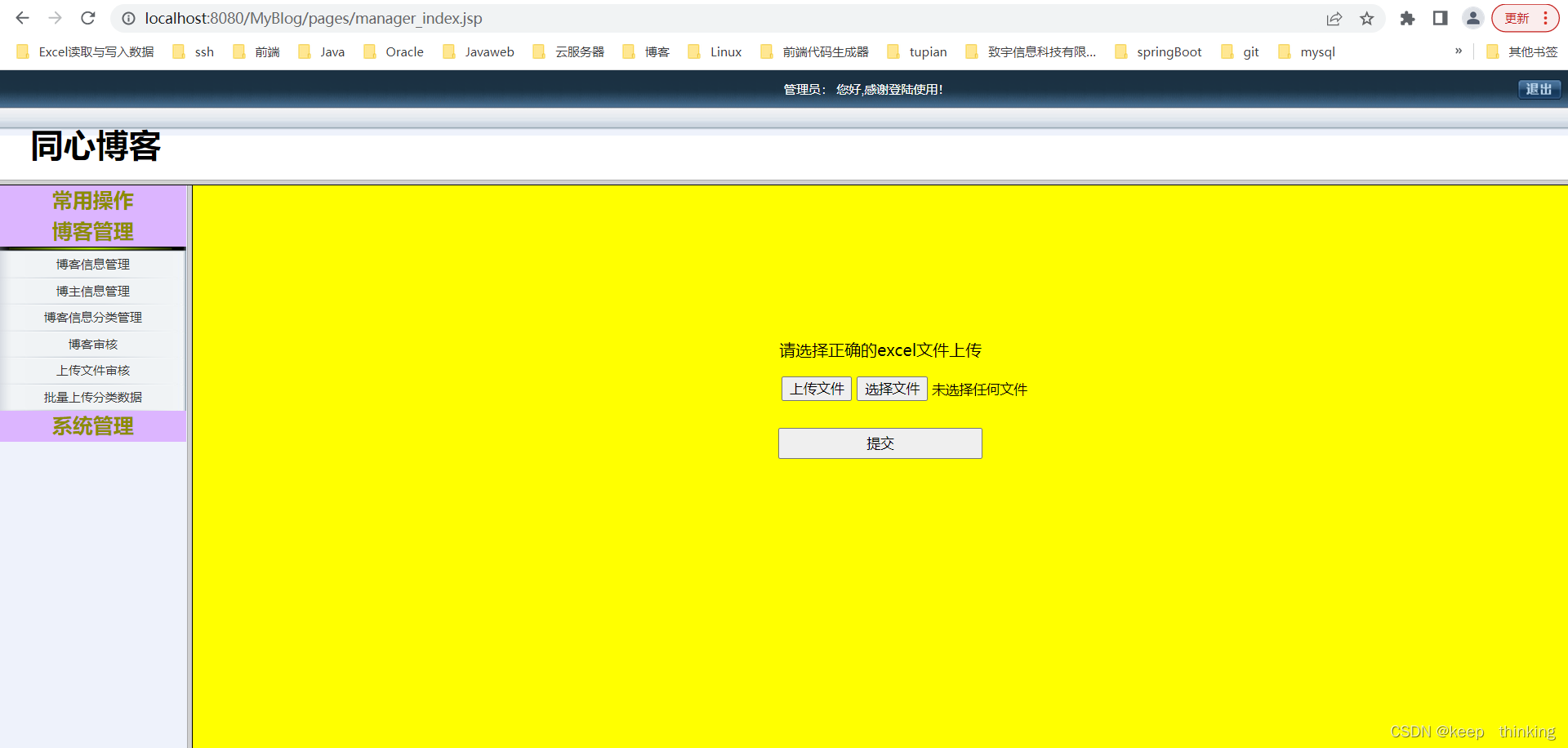Open the tupian bookmark folder

(x=917, y=51)
